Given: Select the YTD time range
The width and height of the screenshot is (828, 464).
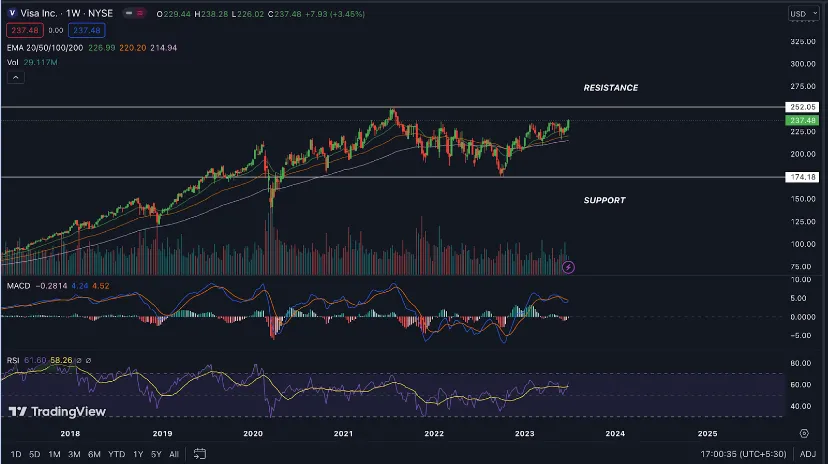Looking at the screenshot, I should (116, 454).
